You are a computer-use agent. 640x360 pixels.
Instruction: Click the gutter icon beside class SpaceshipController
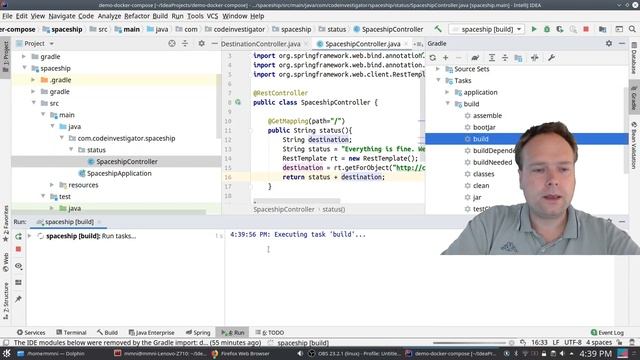pyautogui.click(x=238, y=102)
